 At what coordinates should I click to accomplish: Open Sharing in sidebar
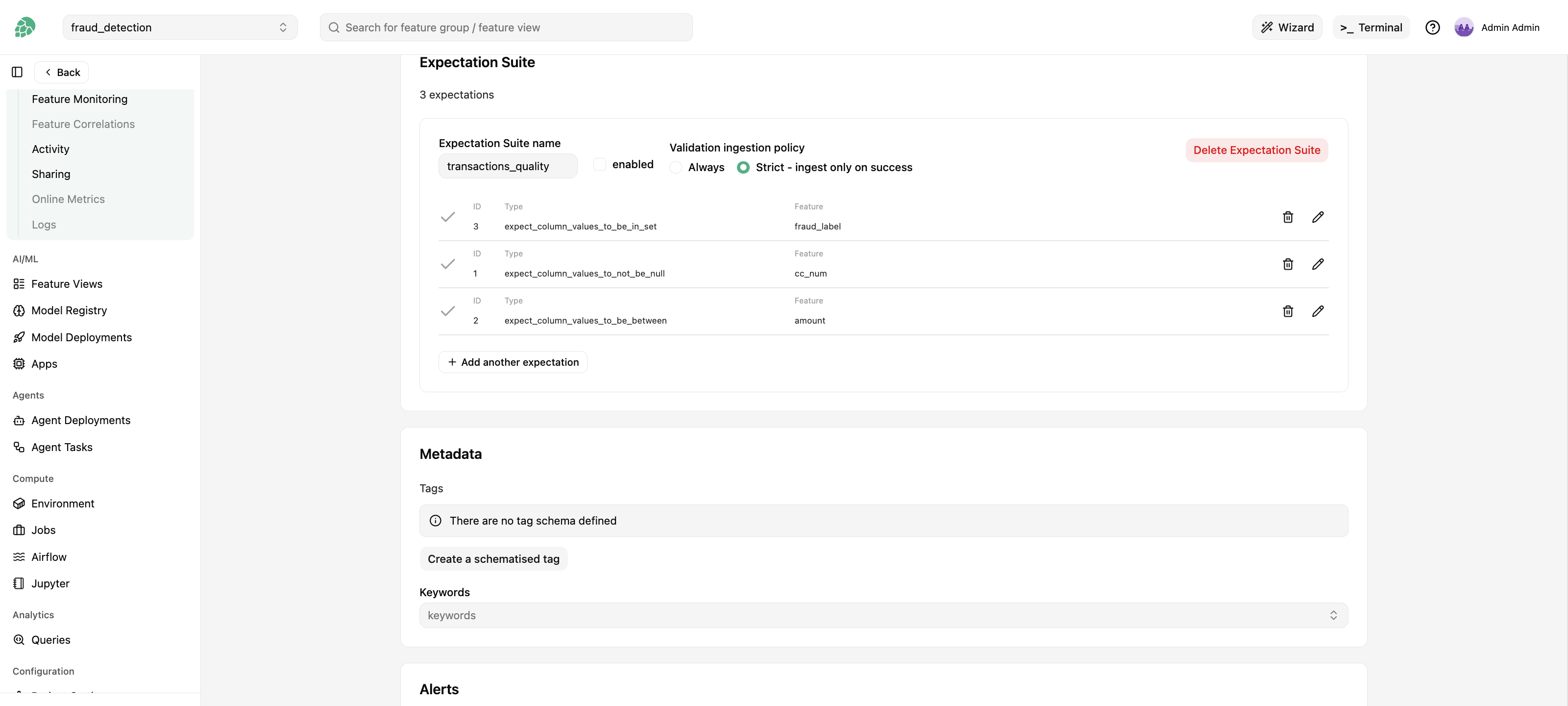51,174
